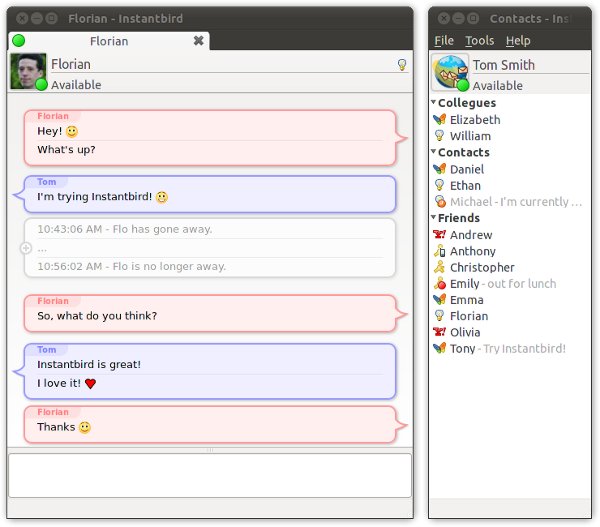Click Tom Smith's avatar in the Contacts window
Viewport: 600px width, 527px height.
point(449,72)
